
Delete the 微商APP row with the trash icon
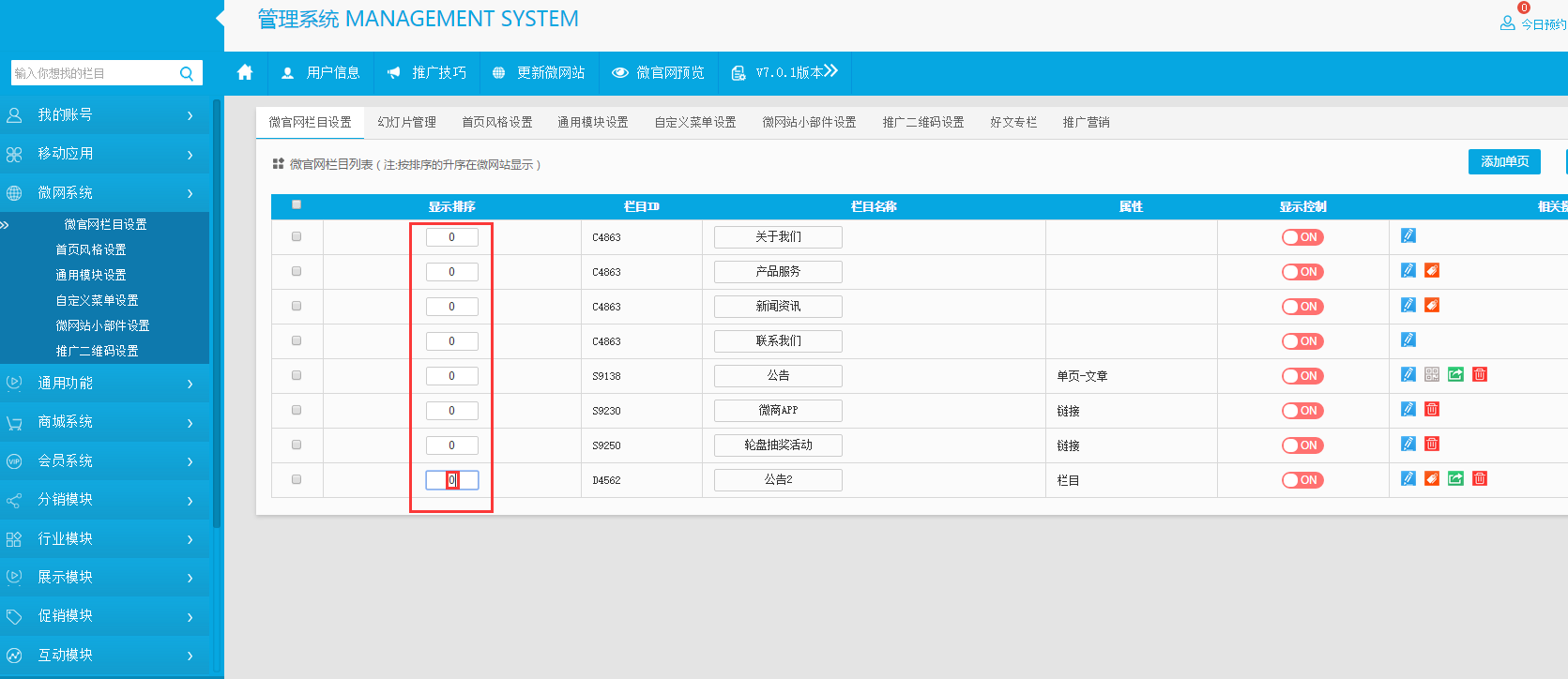[1431, 410]
